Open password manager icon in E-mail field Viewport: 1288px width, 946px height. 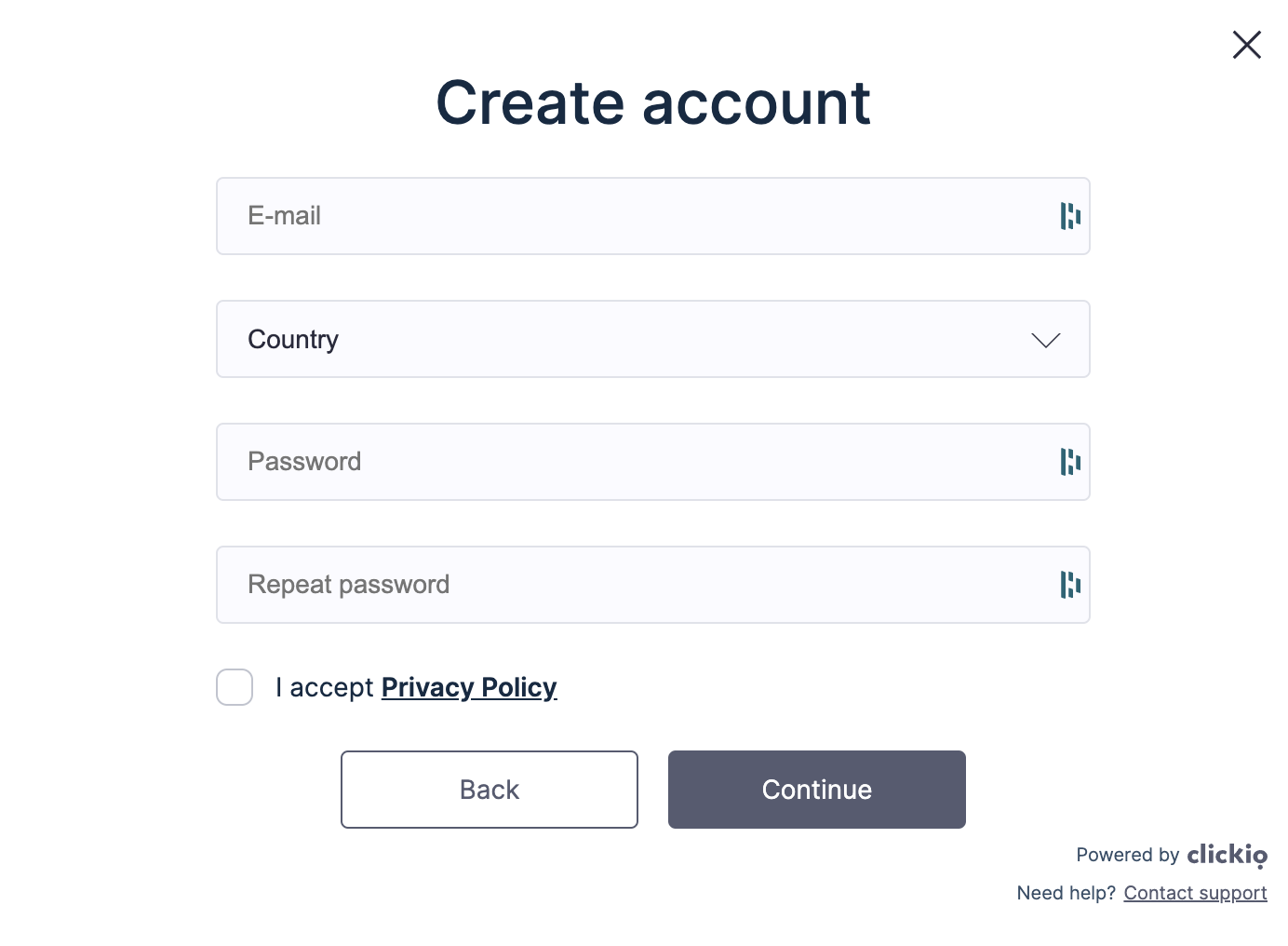coord(1070,216)
